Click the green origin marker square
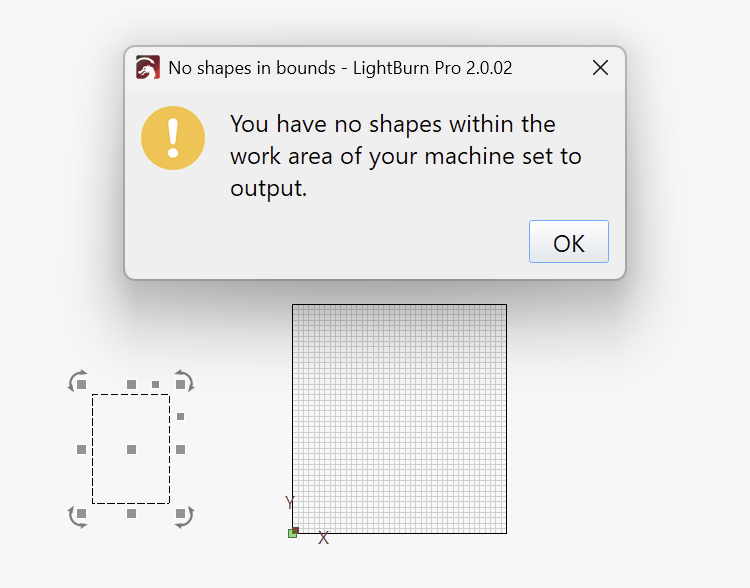This screenshot has height=588, width=750. pos(292,533)
